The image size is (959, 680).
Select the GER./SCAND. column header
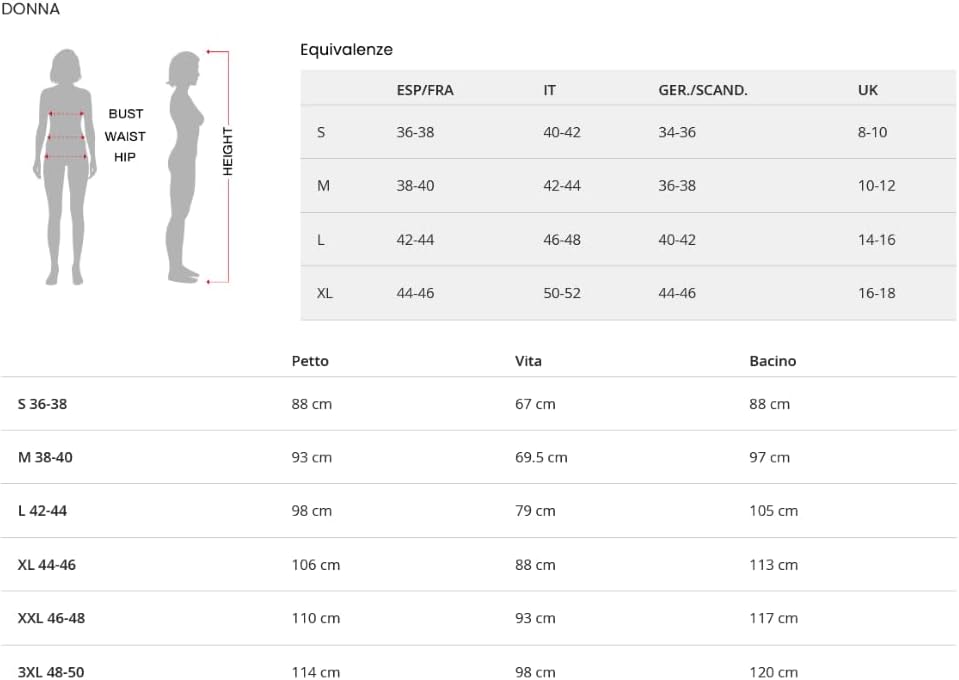coord(702,90)
